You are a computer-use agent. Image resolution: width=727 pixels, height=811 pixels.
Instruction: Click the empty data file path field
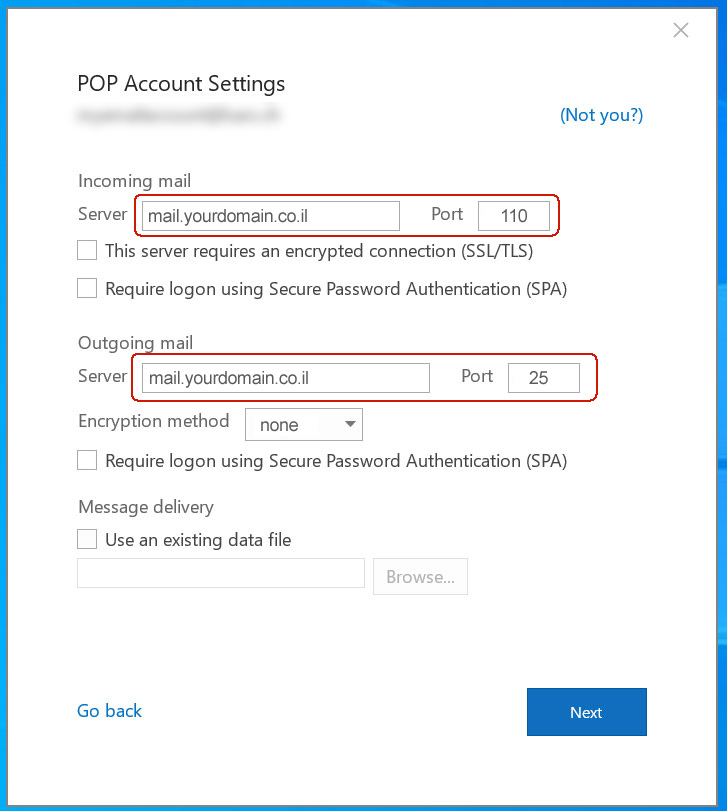tap(221, 573)
